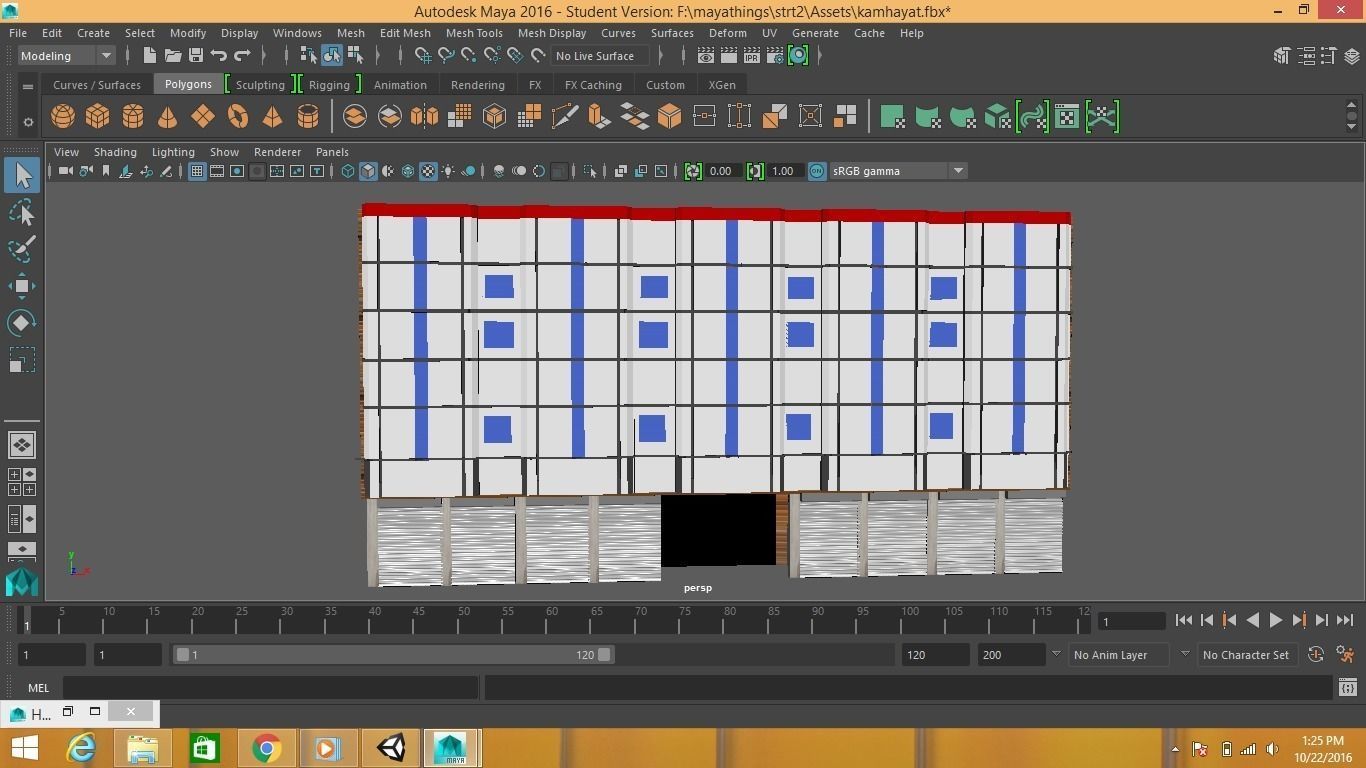Select the Scale tool in the toolbox
Image resolution: width=1366 pixels, height=768 pixels.
tap(22, 360)
